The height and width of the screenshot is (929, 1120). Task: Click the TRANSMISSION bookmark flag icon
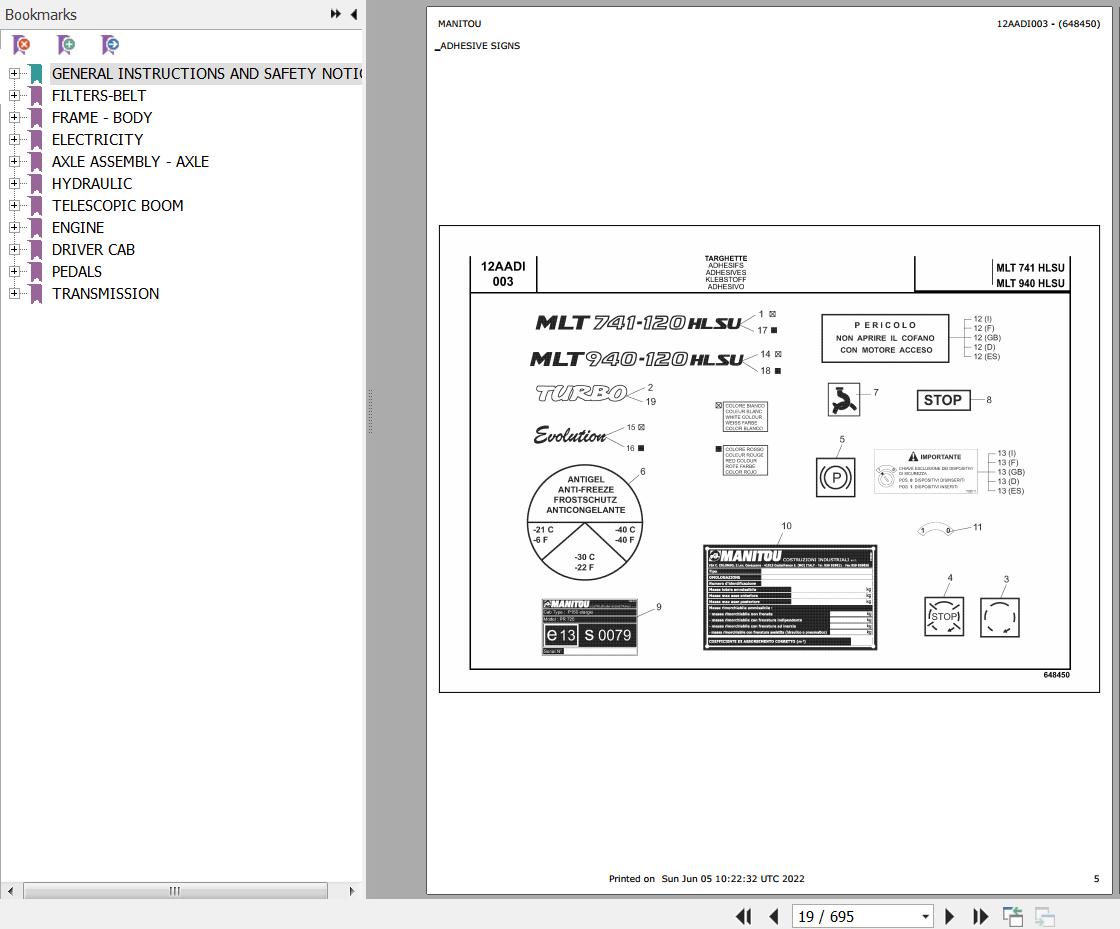pyautogui.click(x=36, y=293)
